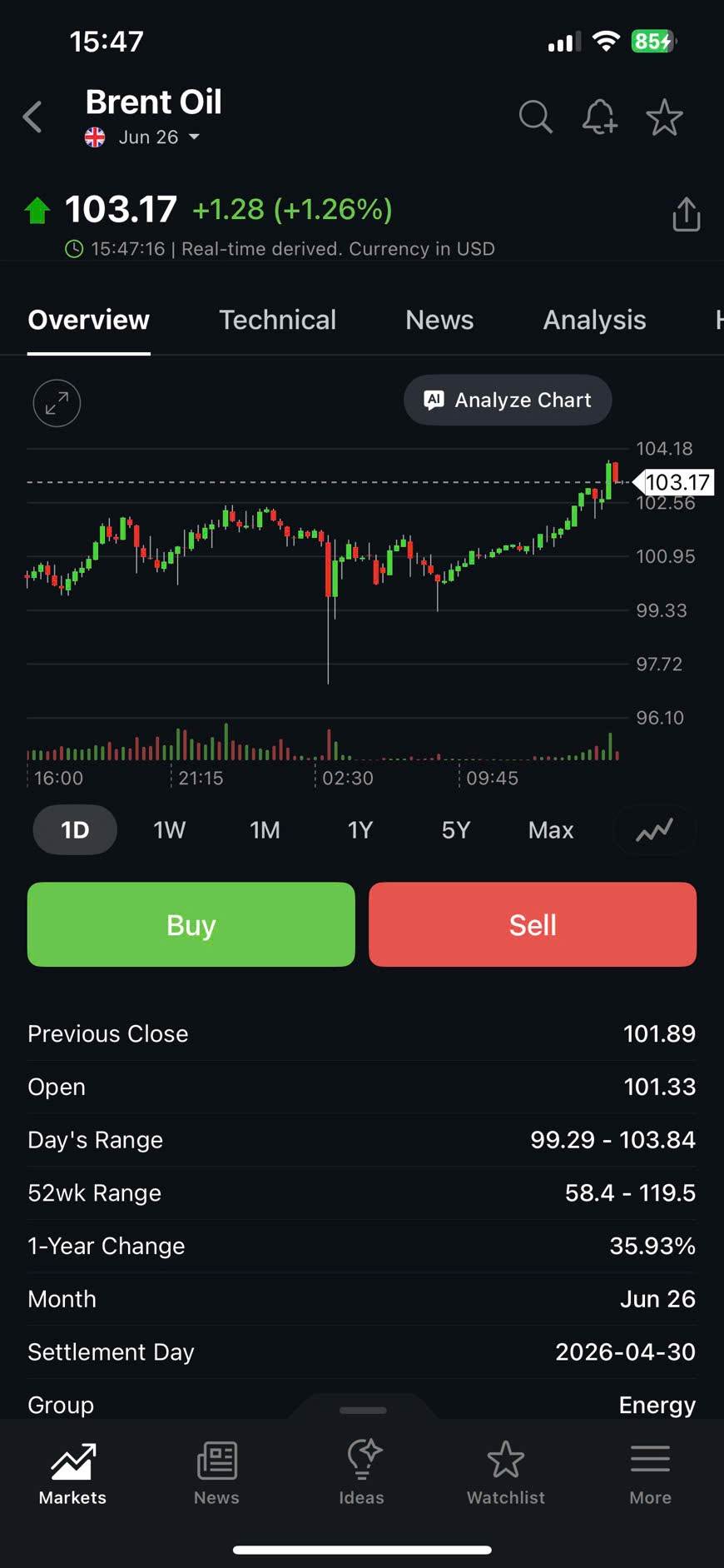Add Brent Oil to favorites star

coord(664,117)
